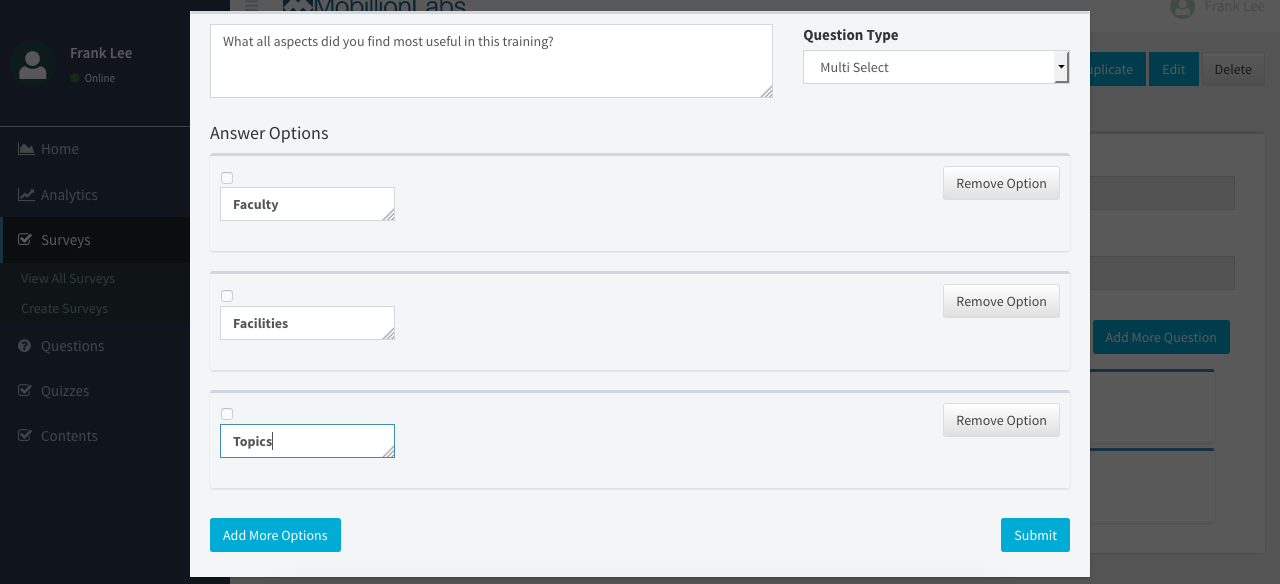Tick the checkbox for Facilities option
This screenshot has height=584, width=1280.
pos(227,296)
